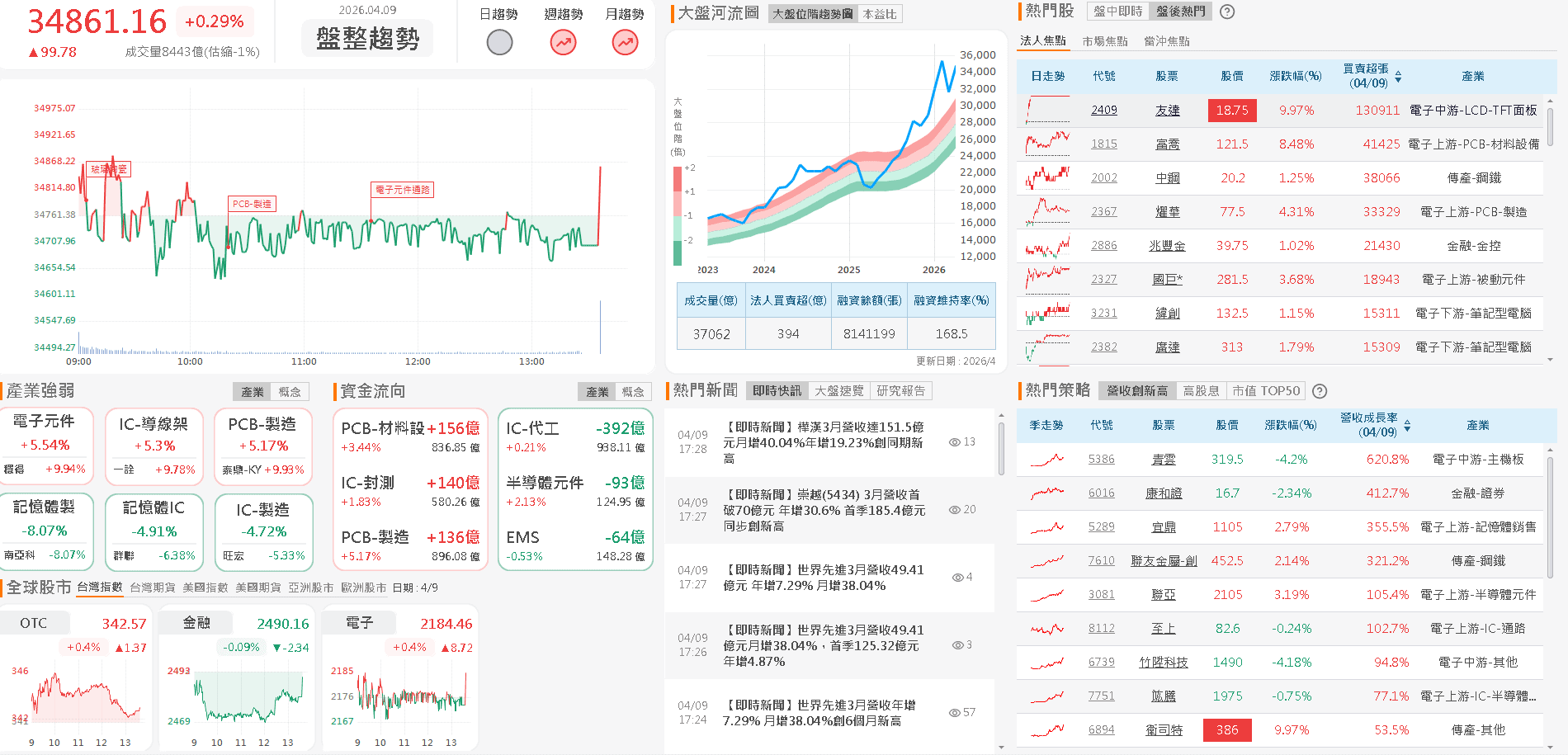Click 熱門股 table scrollbar
Image resolution: width=1568 pixels, height=755 pixels.
click(x=1550, y=128)
